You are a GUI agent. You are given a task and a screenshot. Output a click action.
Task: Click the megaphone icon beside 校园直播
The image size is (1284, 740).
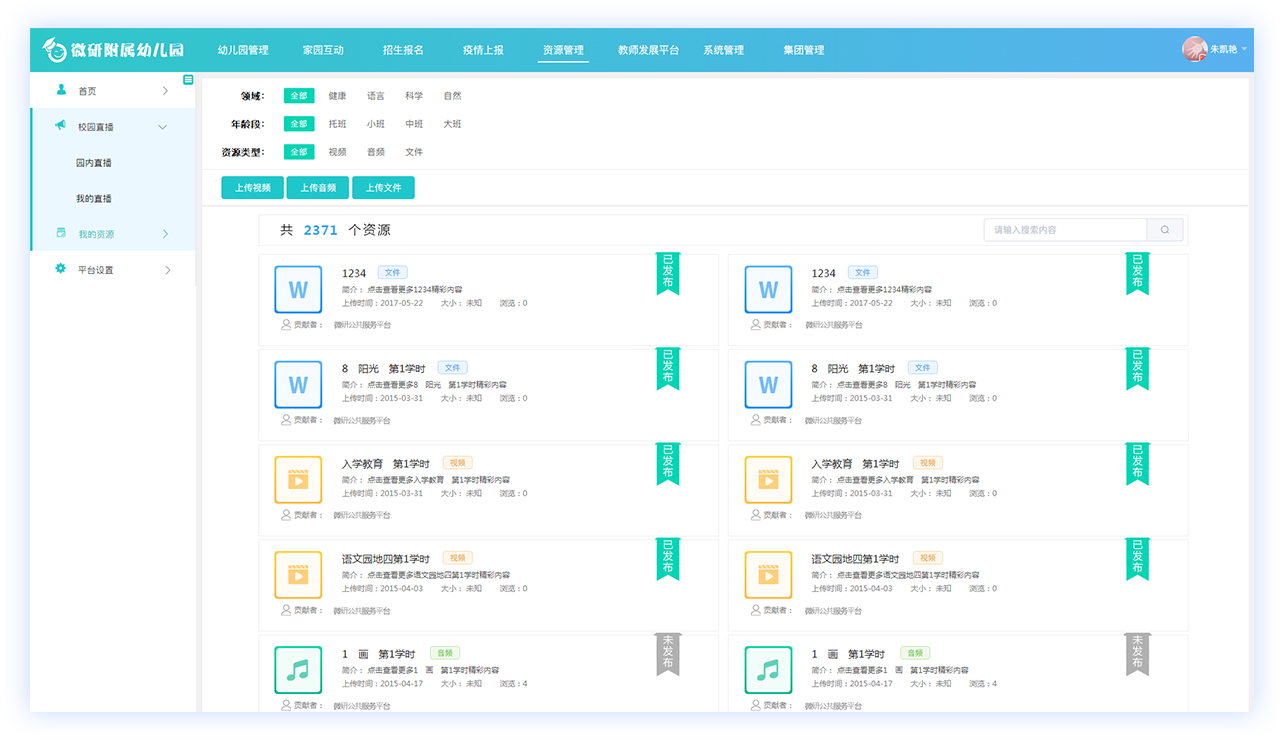point(61,126)
